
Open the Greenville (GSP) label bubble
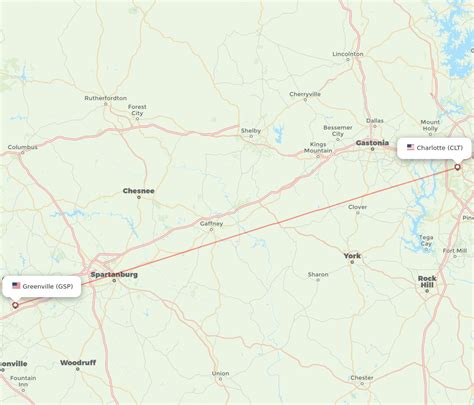[42, 286]
